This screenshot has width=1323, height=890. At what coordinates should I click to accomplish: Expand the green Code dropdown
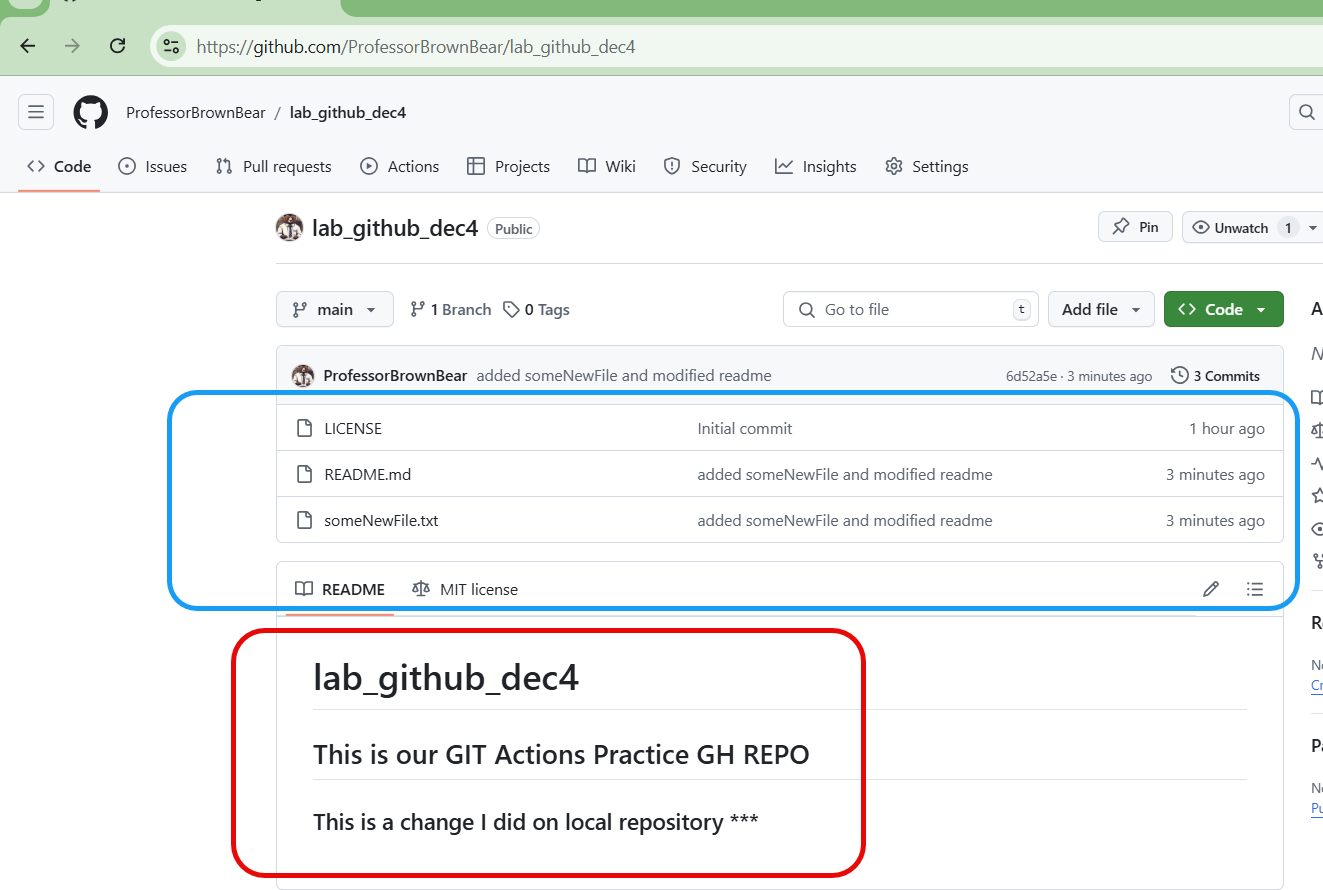pyautogui.click(x=1222, y=310)
